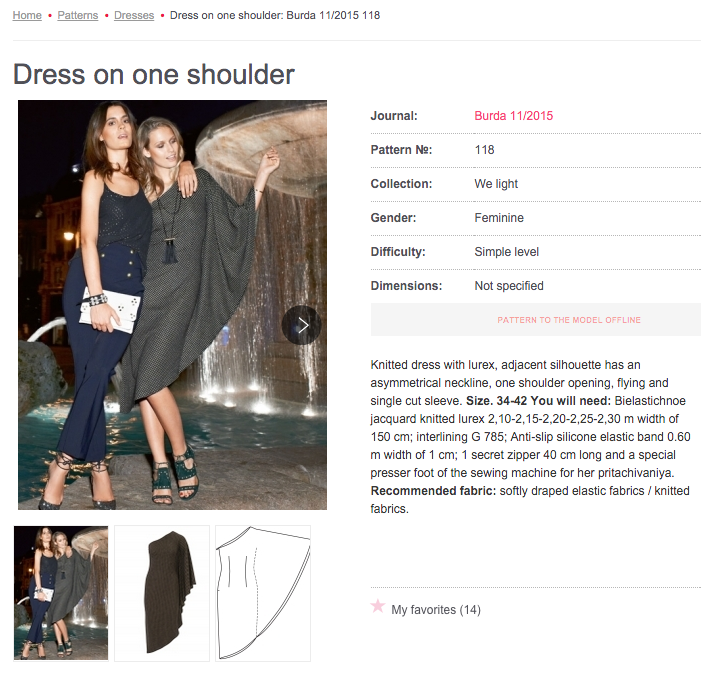Open the Burda 11/2015 journal link
The width and height of the screenshot is (719, 673).
tap(514, 116)
